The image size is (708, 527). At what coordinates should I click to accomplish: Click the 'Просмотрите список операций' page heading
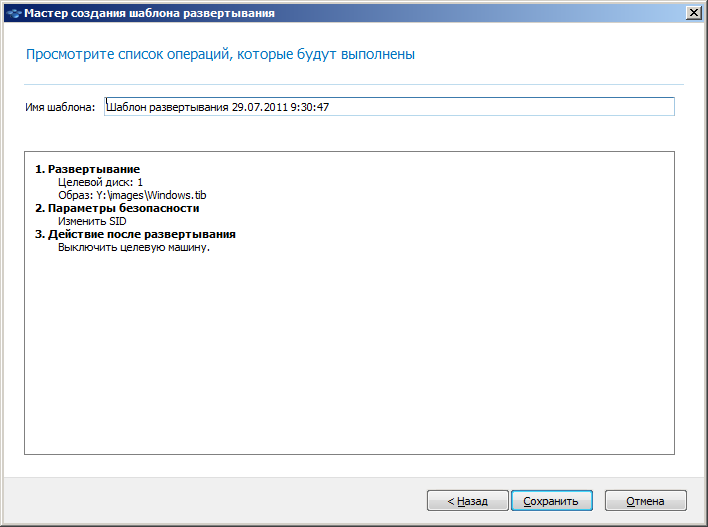click(220, 55)
